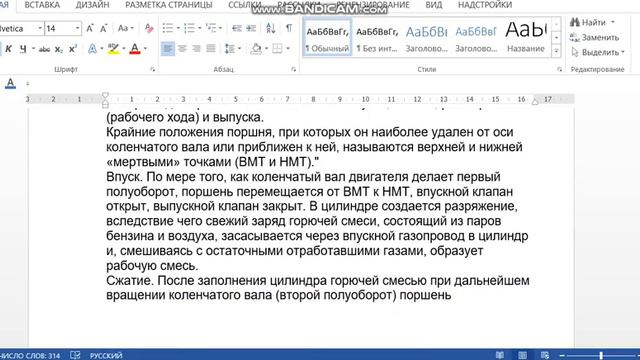Screen dimensions: 640x360
Task: Click the Заменить button
Action: 595,37
